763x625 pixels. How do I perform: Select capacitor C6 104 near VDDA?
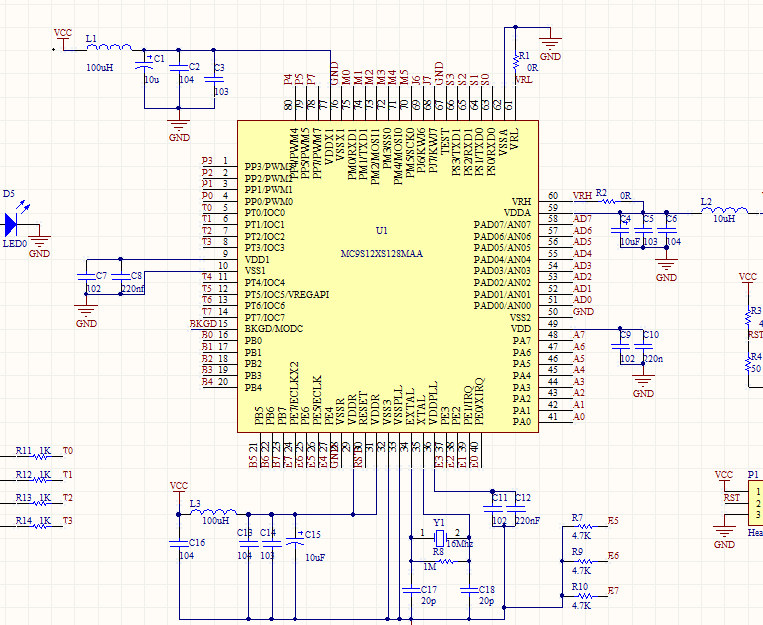(x=667, y=230)
